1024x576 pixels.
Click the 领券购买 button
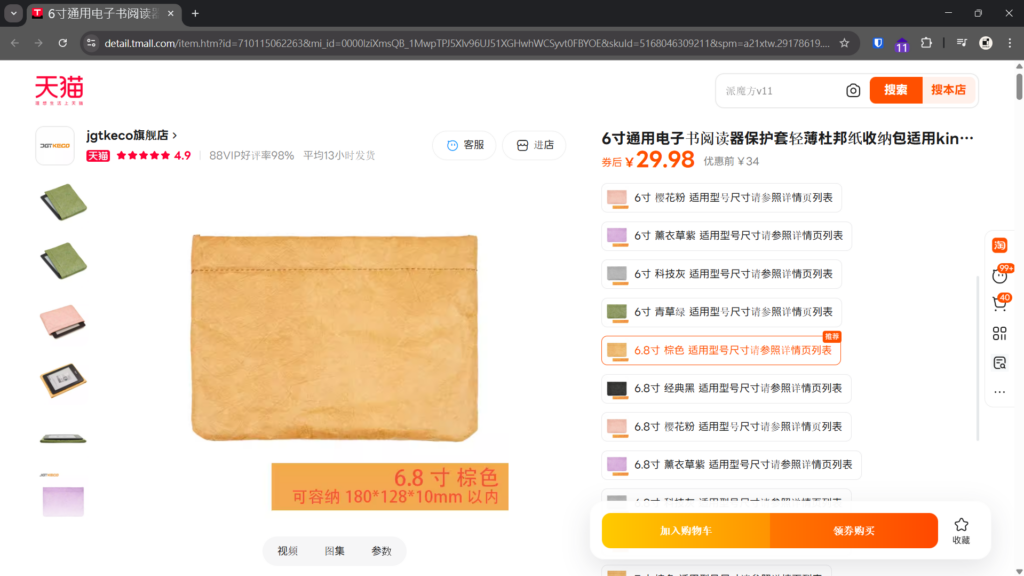[x=853, y=531]
